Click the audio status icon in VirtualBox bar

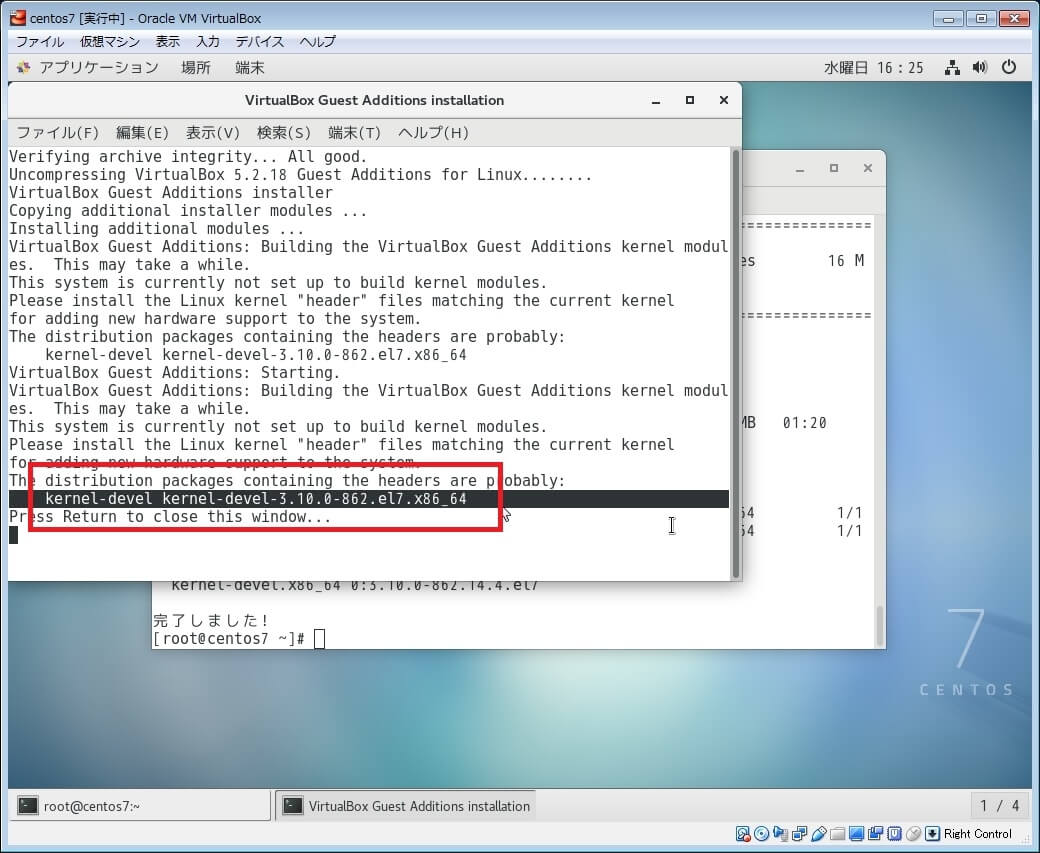(781, 834)
